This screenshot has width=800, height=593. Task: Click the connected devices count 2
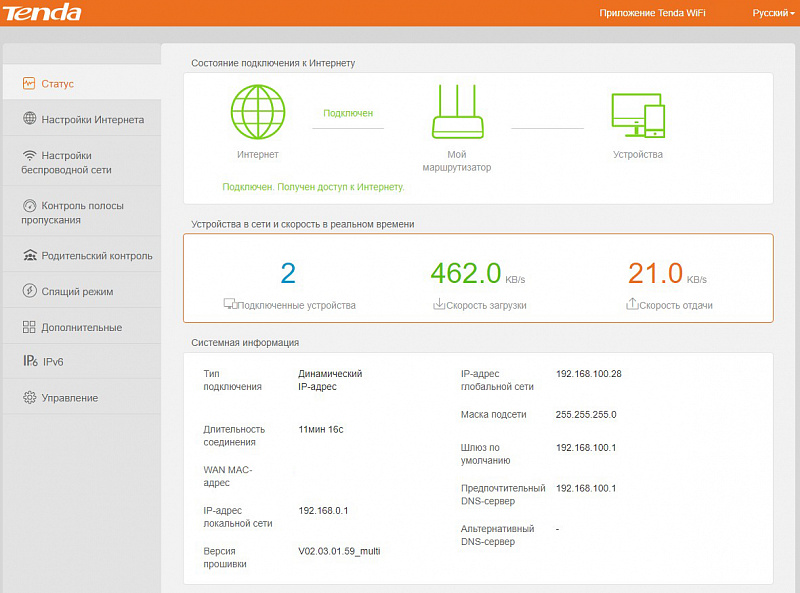[x=288, y=273]
